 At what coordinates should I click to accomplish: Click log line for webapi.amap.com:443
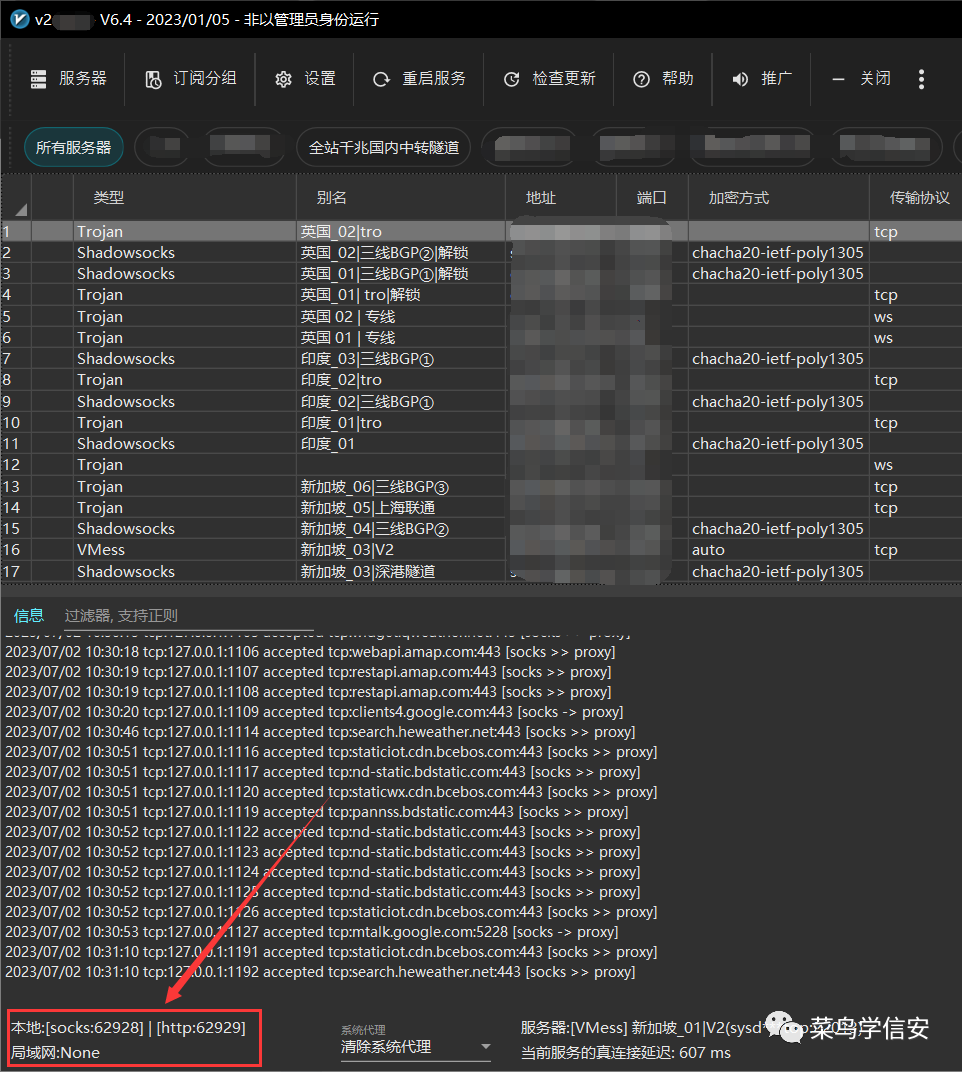(310, 652)
